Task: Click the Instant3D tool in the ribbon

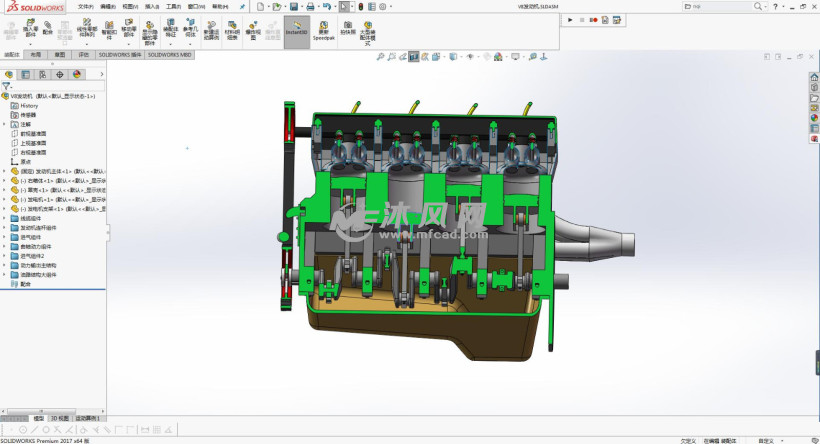Action: 297,30
